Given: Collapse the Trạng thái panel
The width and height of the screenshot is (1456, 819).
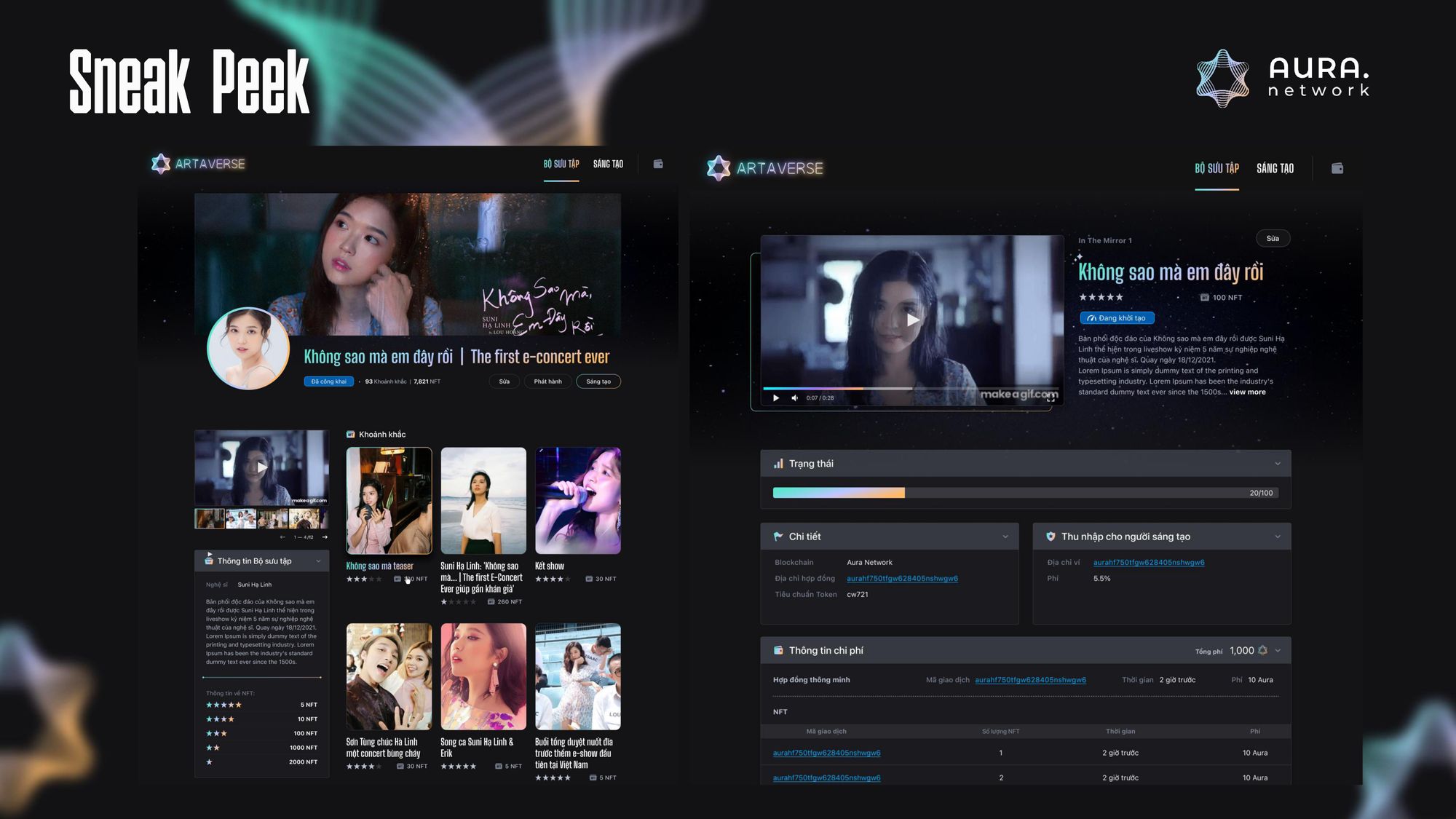Looking at the screenshot, I should coord(1277,464).
